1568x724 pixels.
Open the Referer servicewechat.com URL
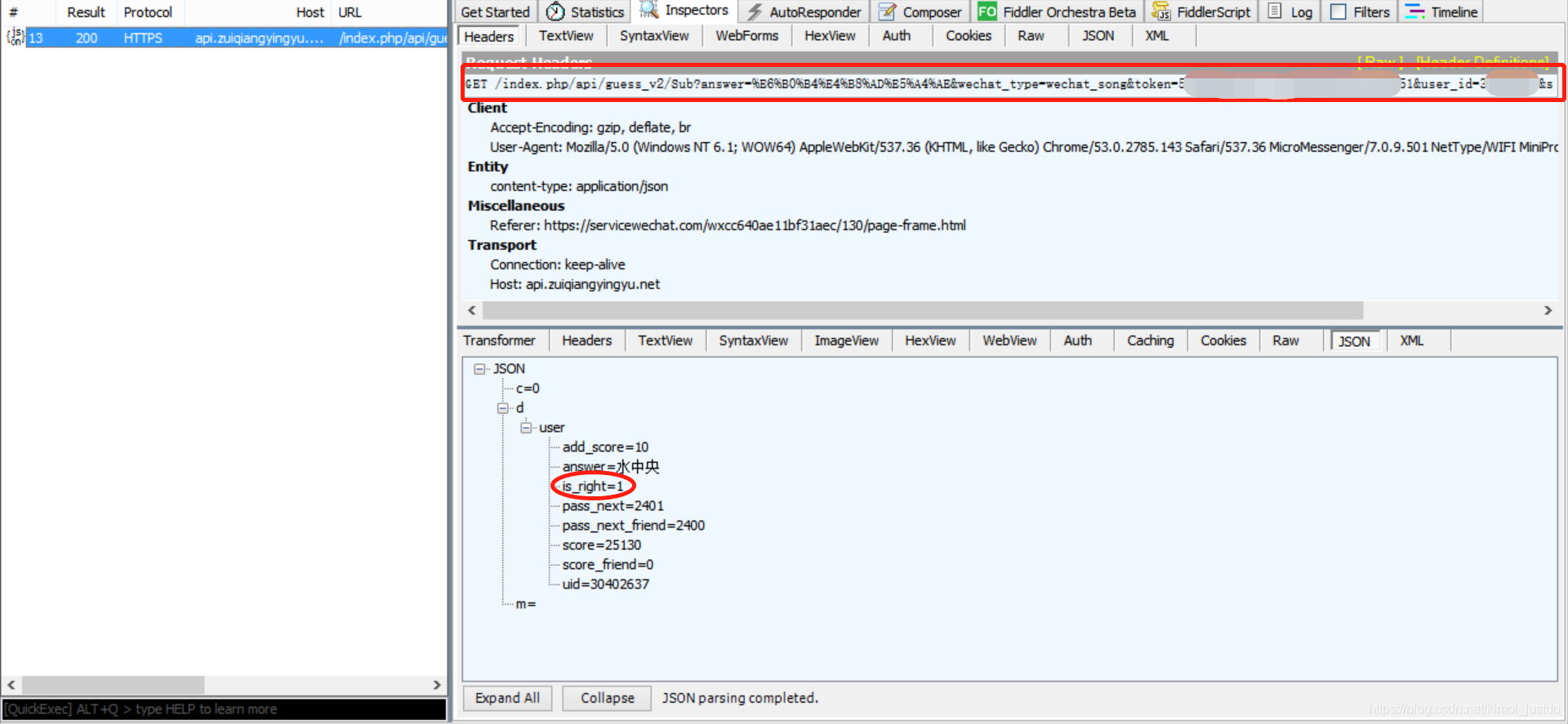[x=755, y=225]
